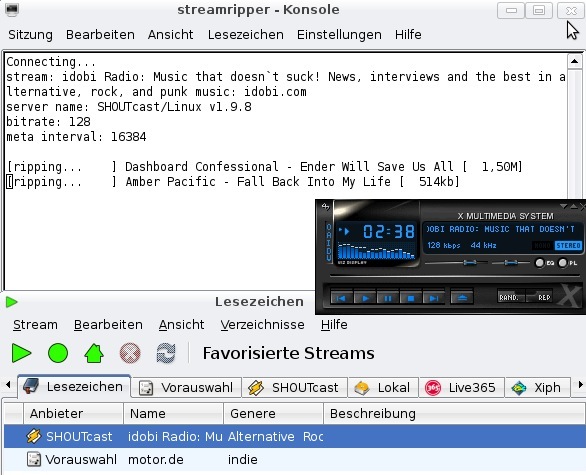Switch to the SHOUTcast tab
The image size is (586, 475).
pos(294,388)
